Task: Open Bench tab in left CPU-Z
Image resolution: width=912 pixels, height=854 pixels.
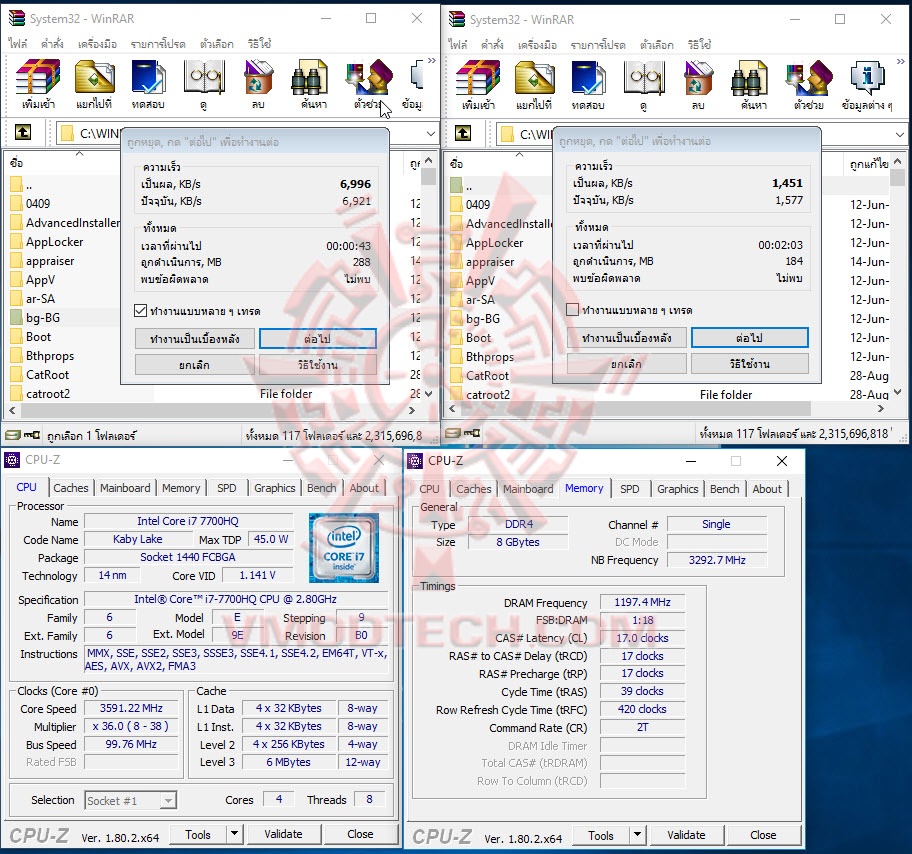Action: (x=322, y=488)
